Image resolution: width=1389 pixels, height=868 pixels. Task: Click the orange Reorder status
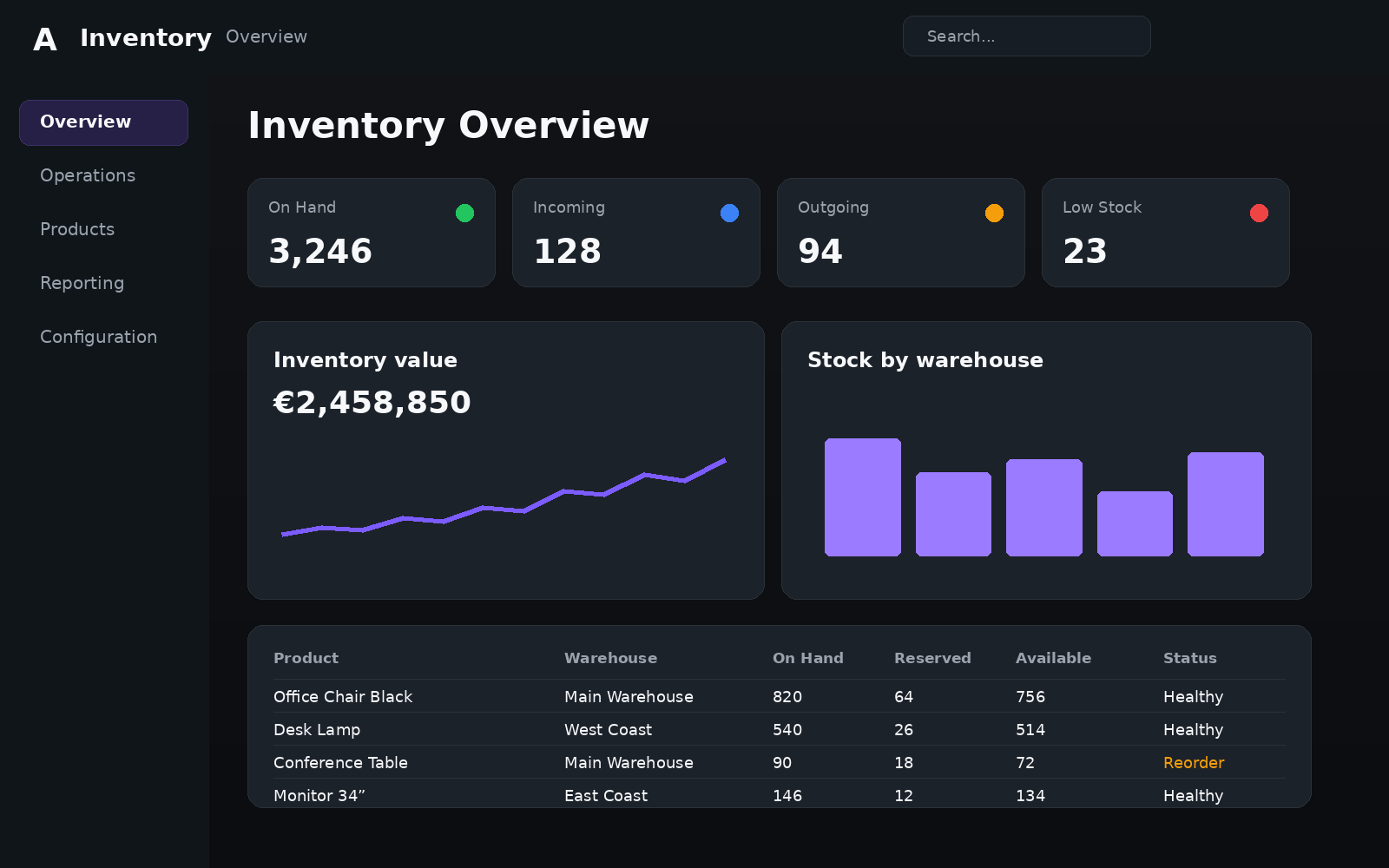tap(1194, 763)
